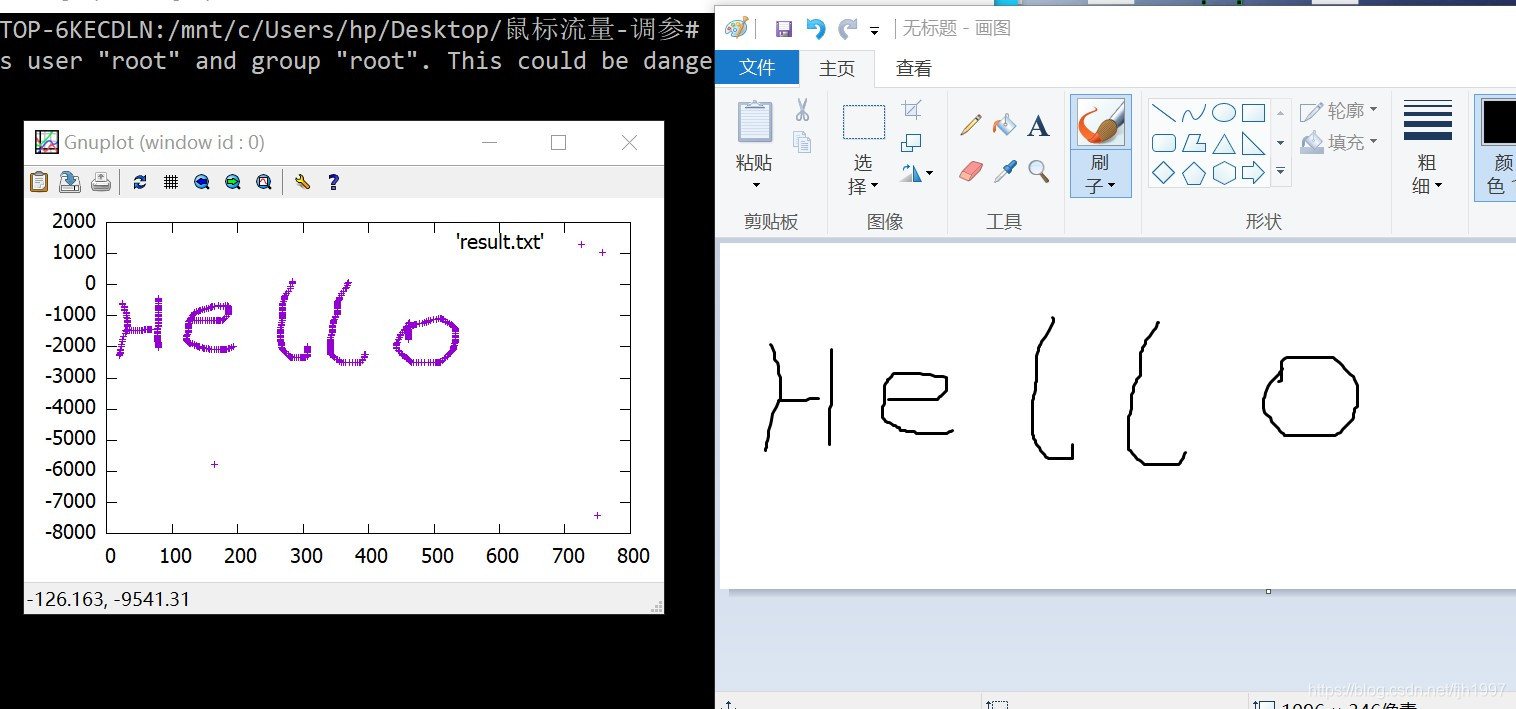Click the Gnuplot window title icon

pos(46,142)
